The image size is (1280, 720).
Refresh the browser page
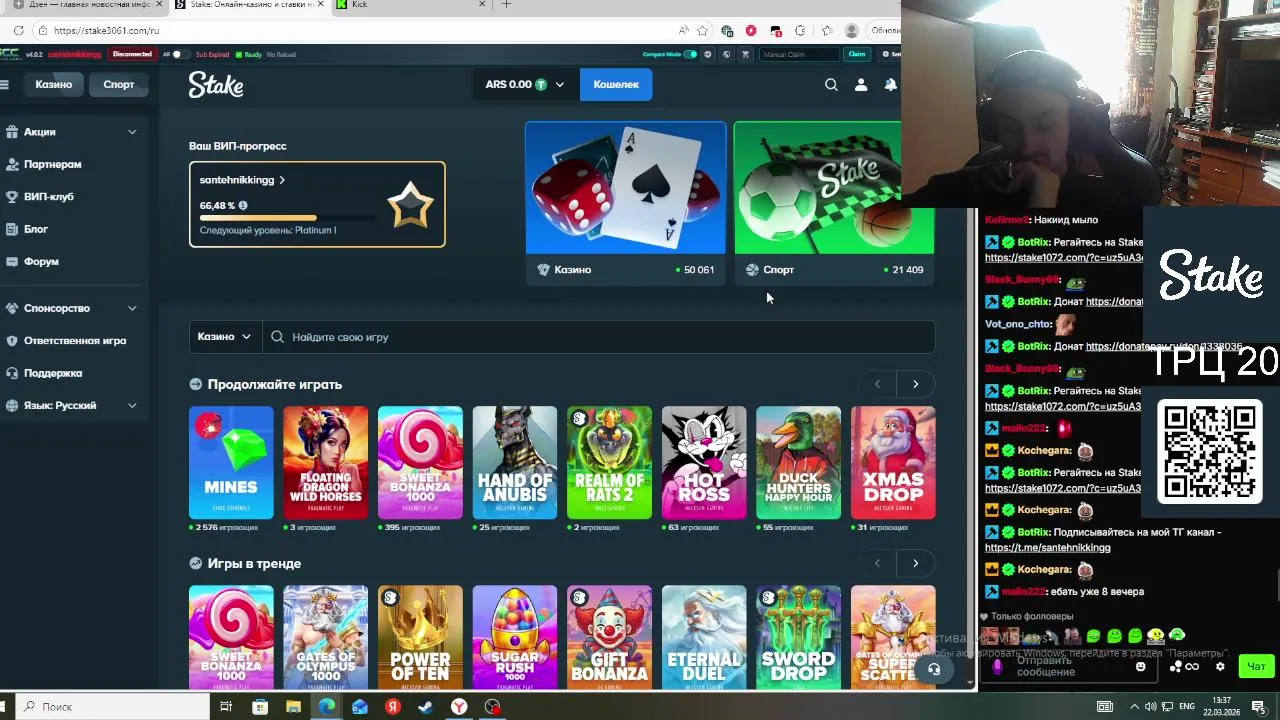pyautogui.click(x=19, y=30)
